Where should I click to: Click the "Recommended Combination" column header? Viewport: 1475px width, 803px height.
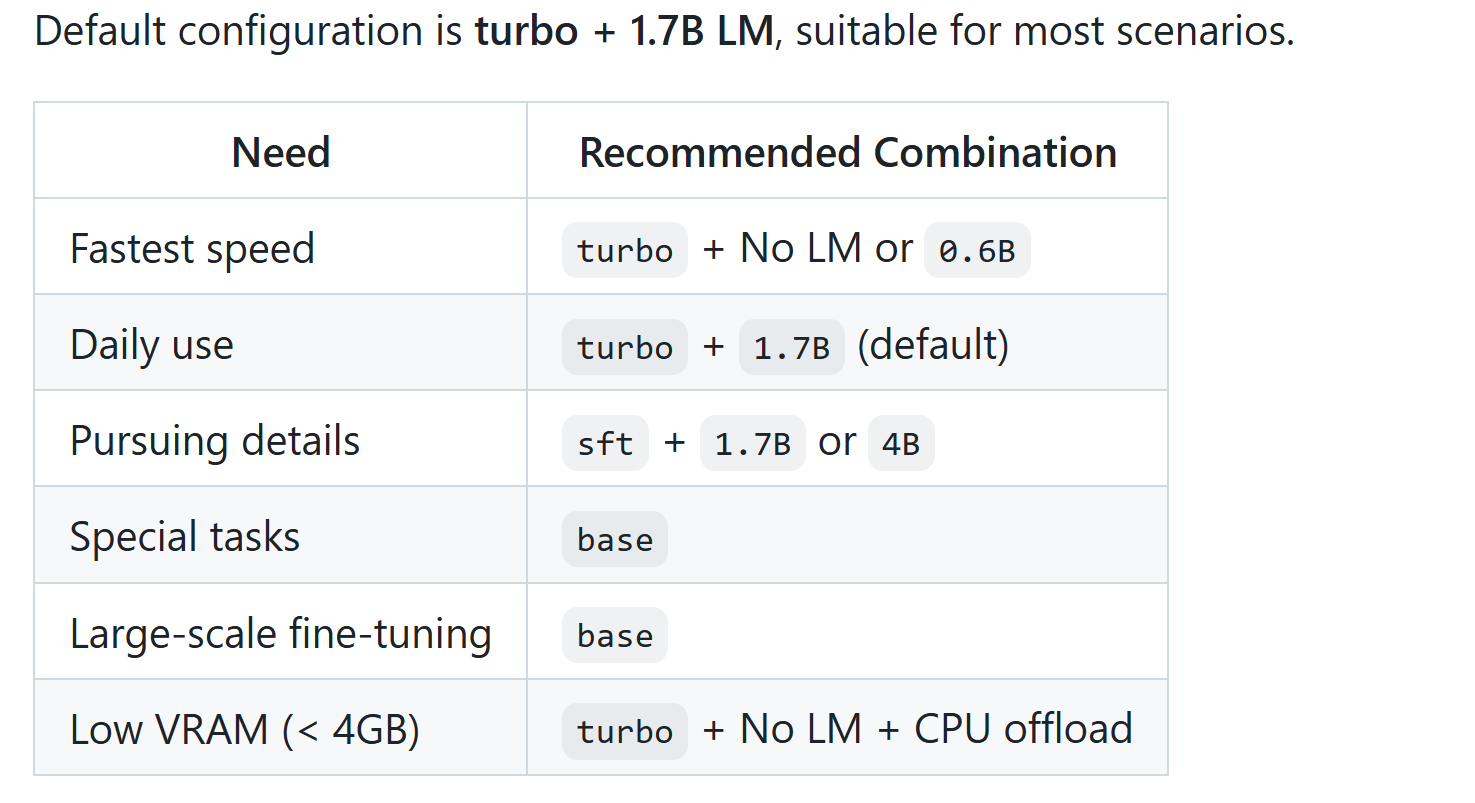(x=847, y=153)
